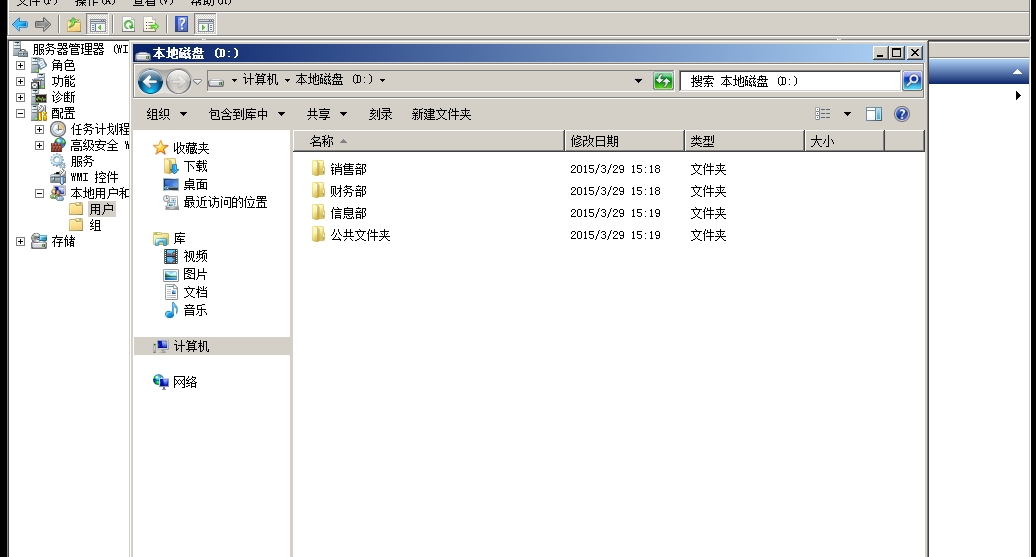Select 用户 folder in Server Manager tree
Image resolution: width=1036 pixels, height=557 pixels.
coord(102,209)
